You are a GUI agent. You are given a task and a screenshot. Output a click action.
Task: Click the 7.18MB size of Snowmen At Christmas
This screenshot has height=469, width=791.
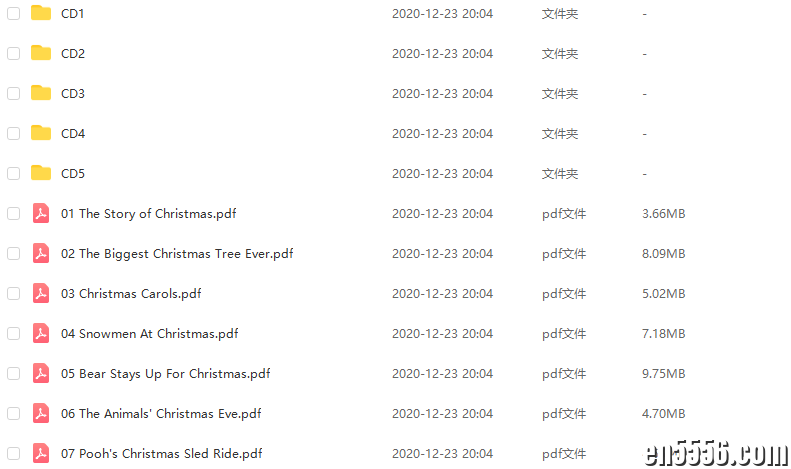(x=663, y=333)
